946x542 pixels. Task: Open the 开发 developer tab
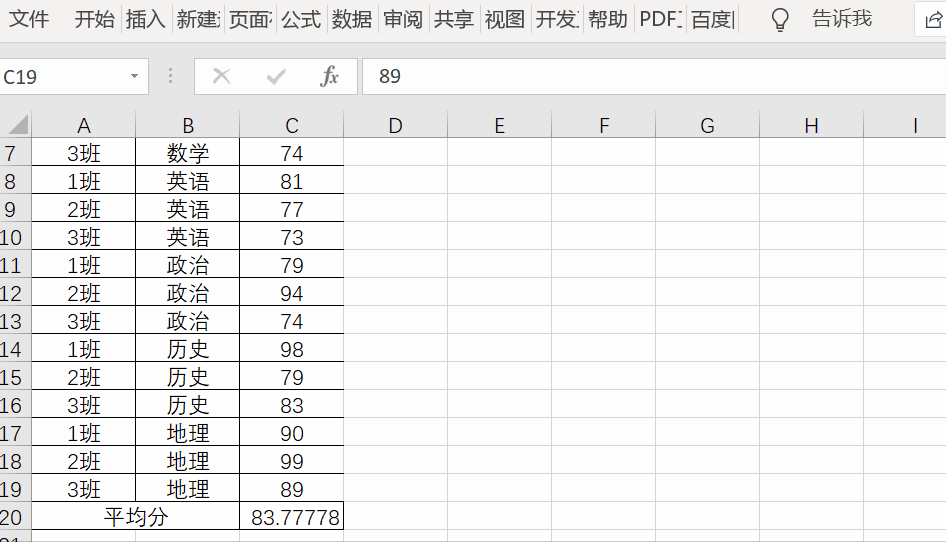click(x=557, y=19)
